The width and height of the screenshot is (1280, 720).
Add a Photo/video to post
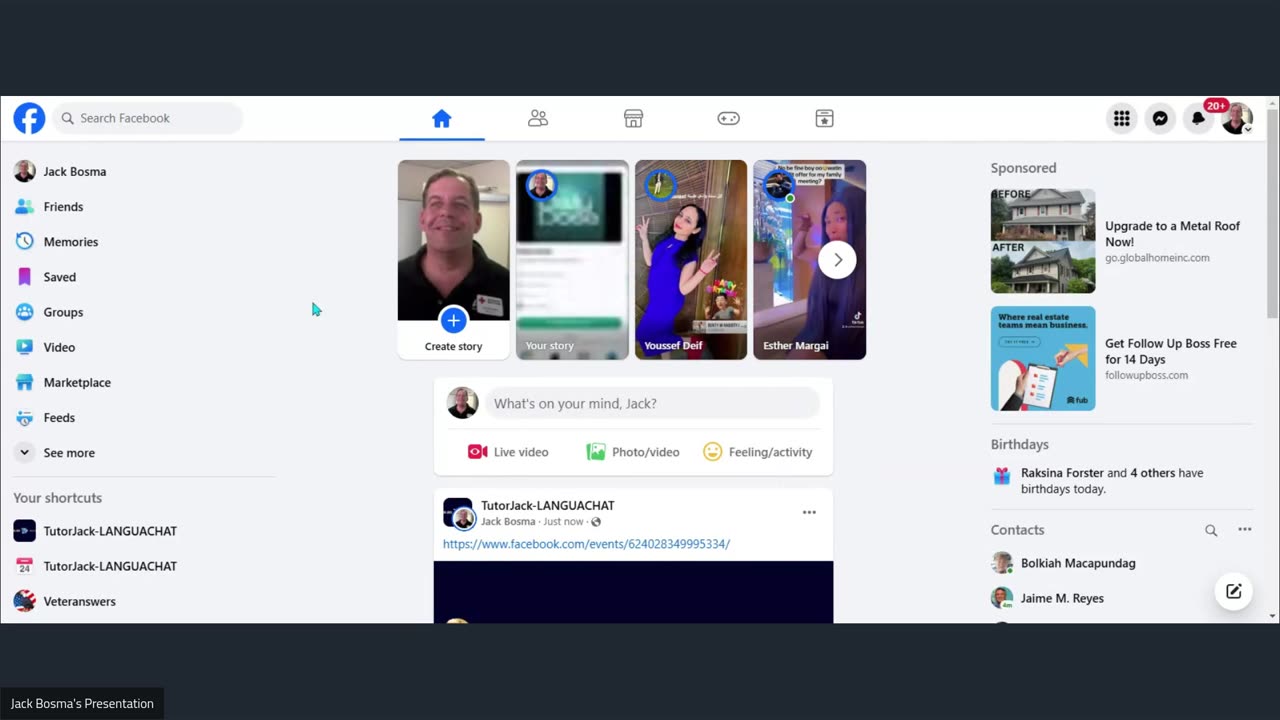click(633, 452)
